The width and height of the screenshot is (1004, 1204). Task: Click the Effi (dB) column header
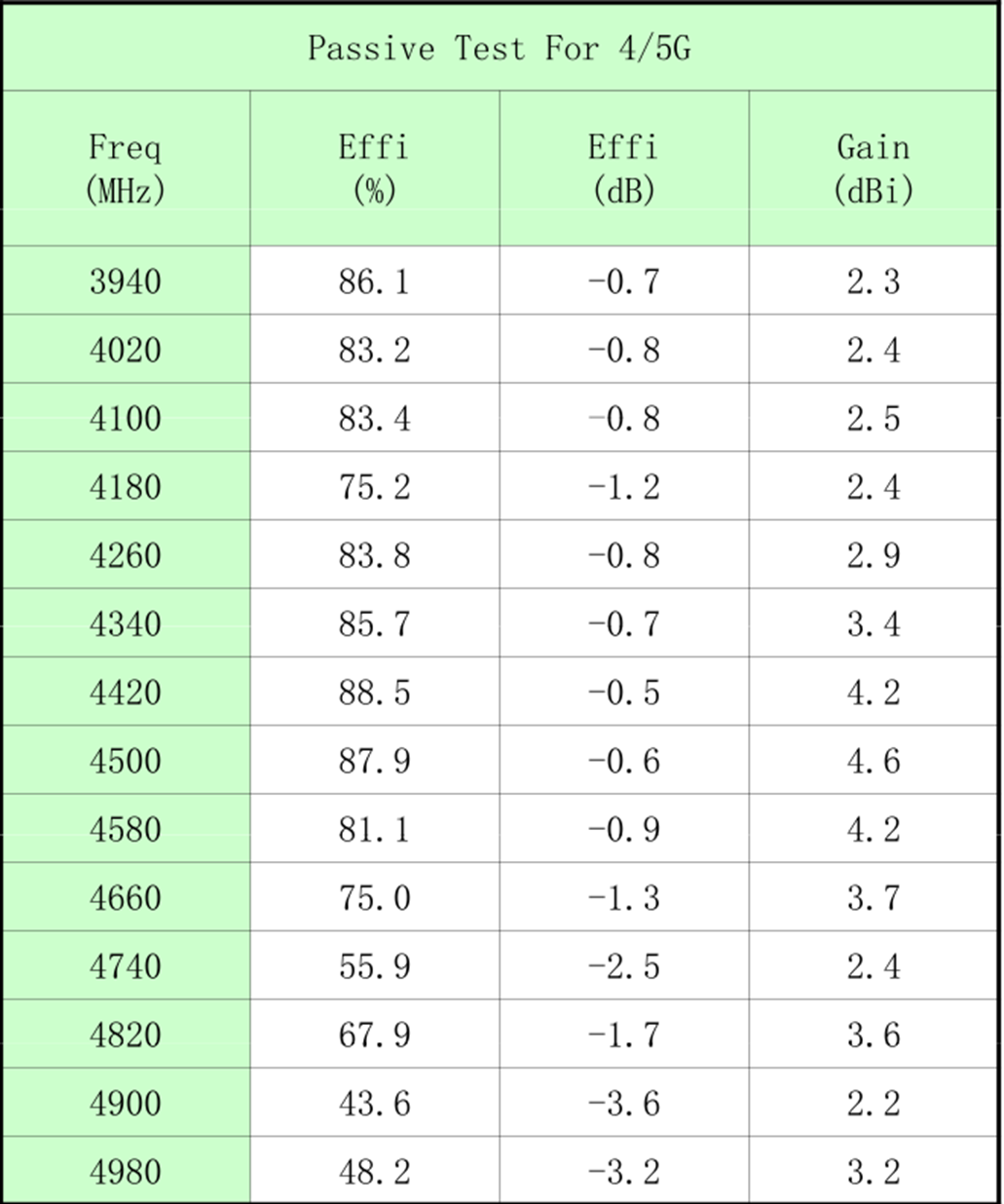tap(623, 169)
